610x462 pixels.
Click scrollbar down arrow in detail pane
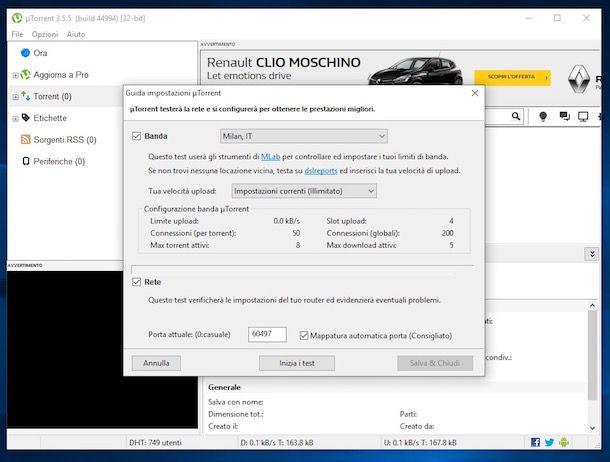coord(592,428)
